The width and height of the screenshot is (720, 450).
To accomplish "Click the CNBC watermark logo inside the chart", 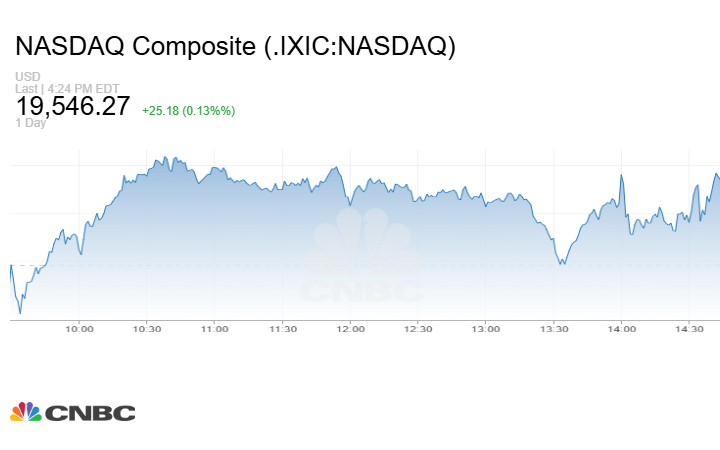I will tap(362, 255).
